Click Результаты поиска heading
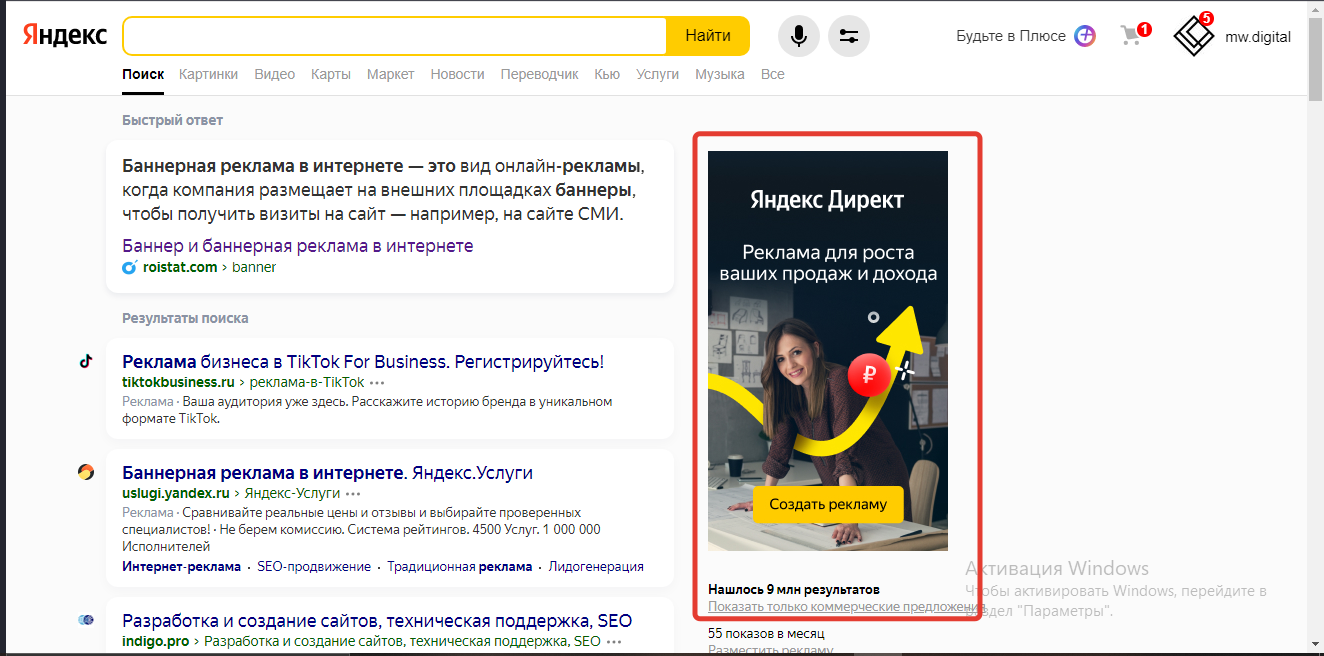The width and height of the screenshot is (1324, 656). [x=185, y=318]
